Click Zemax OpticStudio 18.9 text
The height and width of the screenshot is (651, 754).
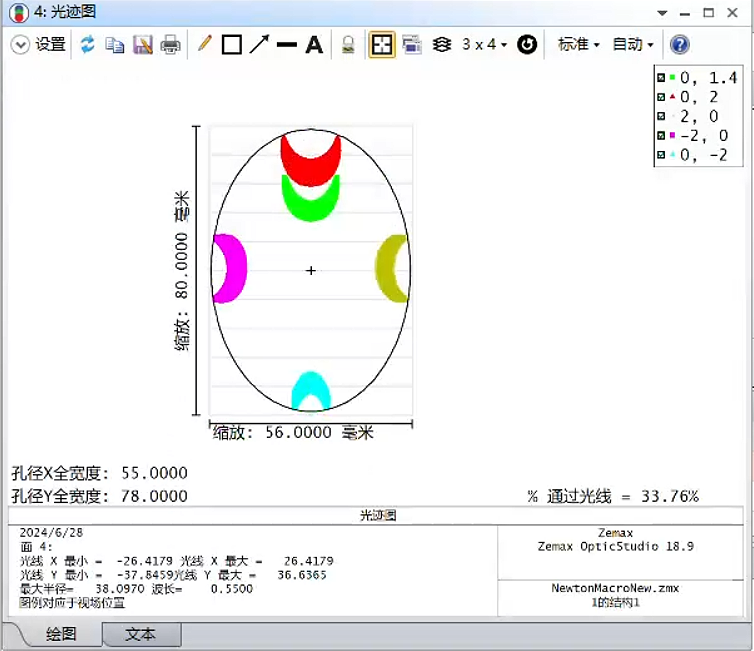pyautogui.click(x=616, y=547)
